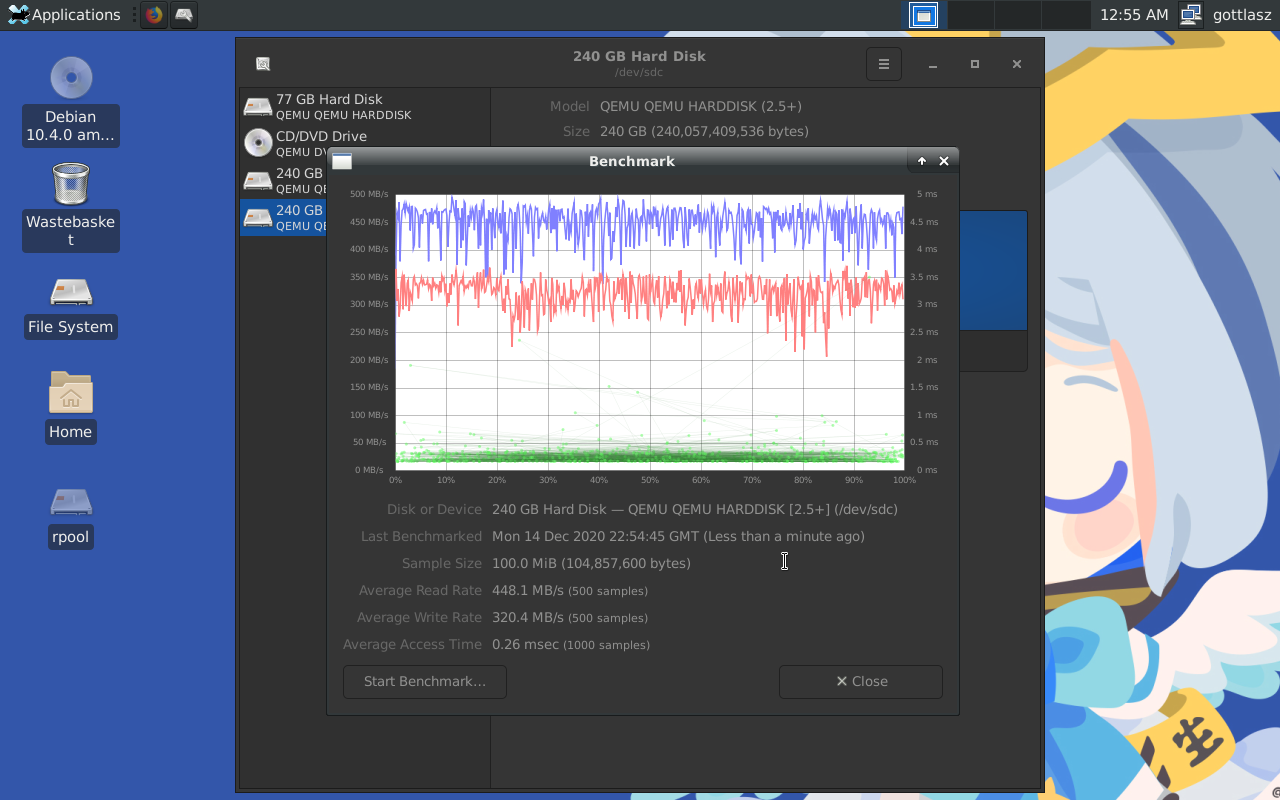
Task: Select 77 GB Hard Disk in sidebar
Action: tap(364, 107)
